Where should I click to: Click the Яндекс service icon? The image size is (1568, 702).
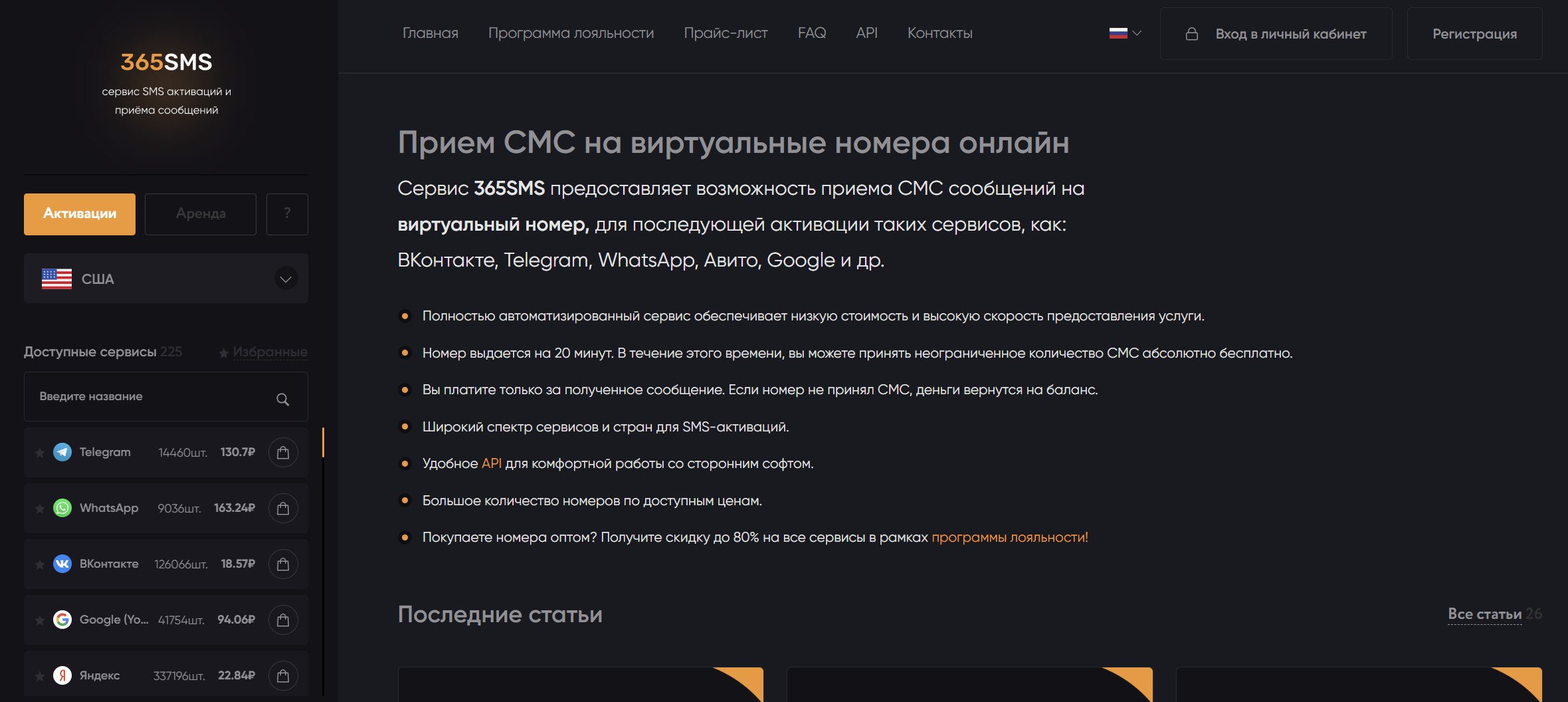point(62,675)
